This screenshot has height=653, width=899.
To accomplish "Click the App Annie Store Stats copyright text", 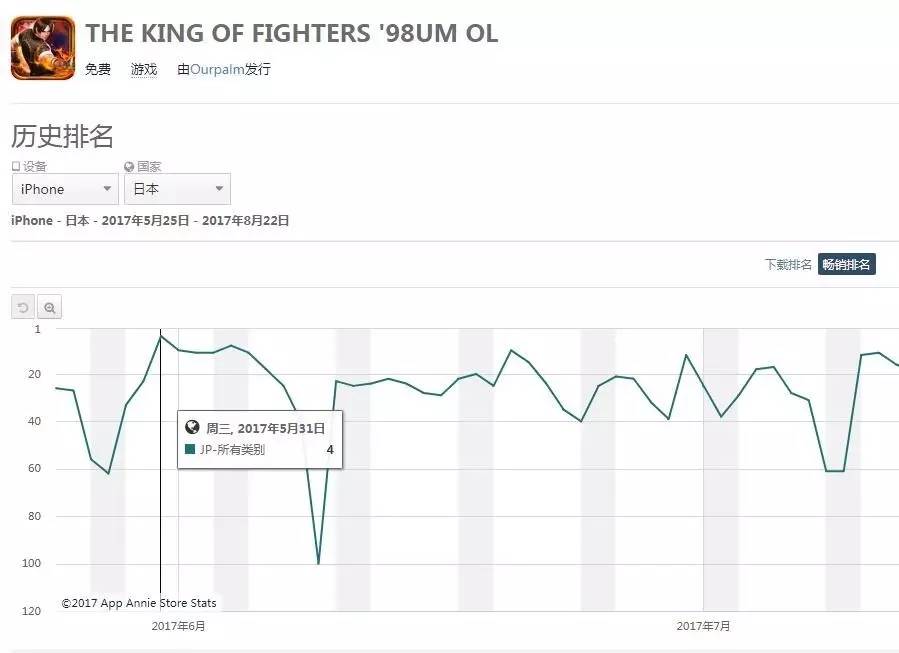I will click(139, 603).
